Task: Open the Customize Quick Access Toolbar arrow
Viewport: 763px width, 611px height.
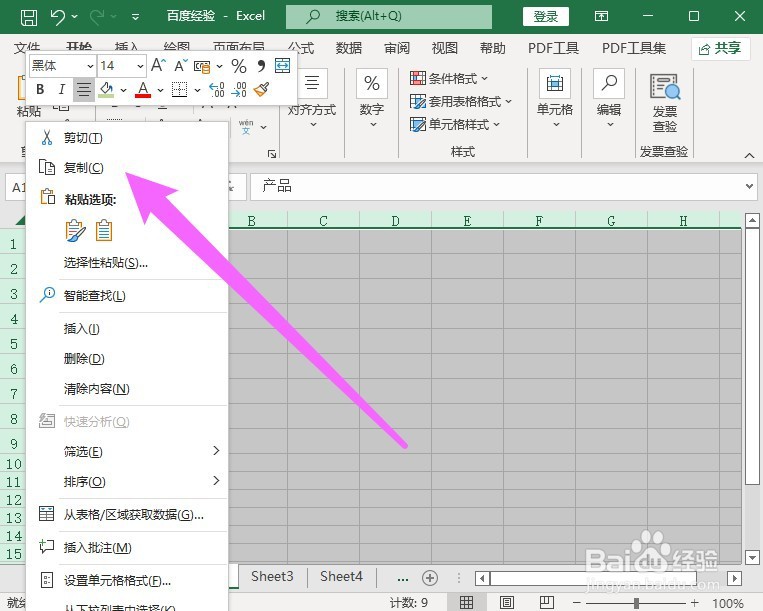Action: click(135, 17)
